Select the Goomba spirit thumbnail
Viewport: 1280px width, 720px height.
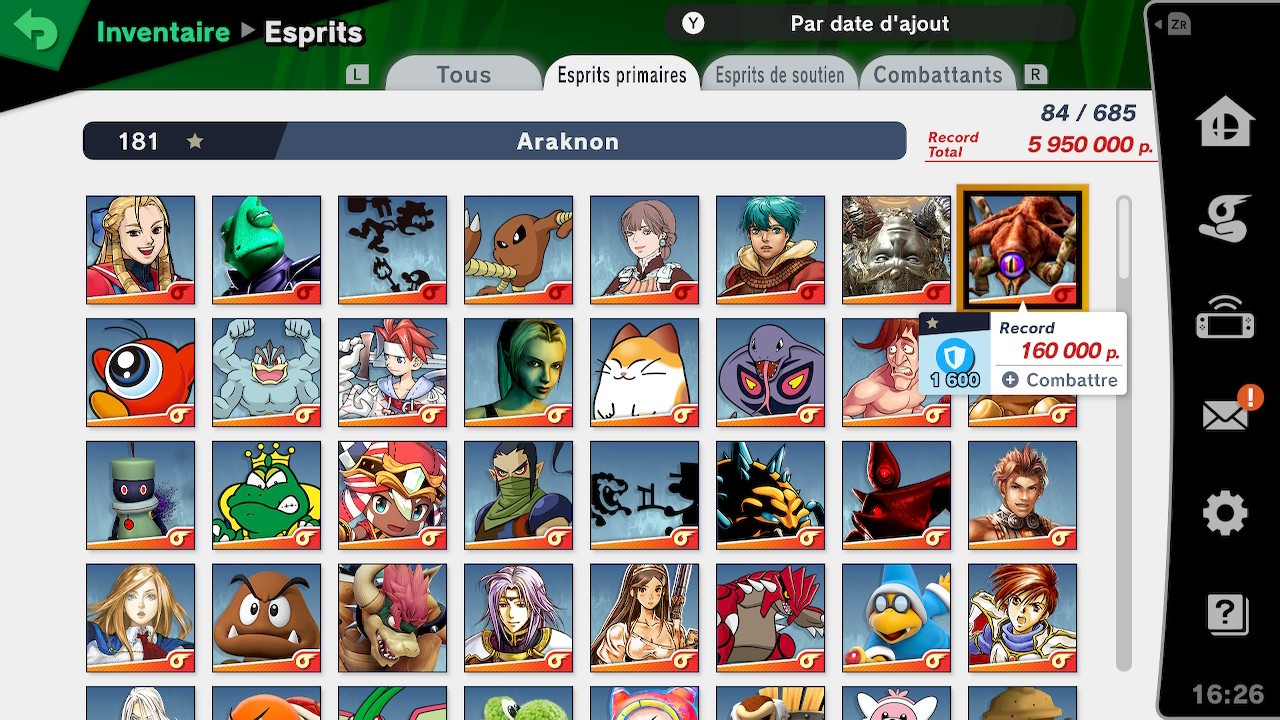[266, 618]
